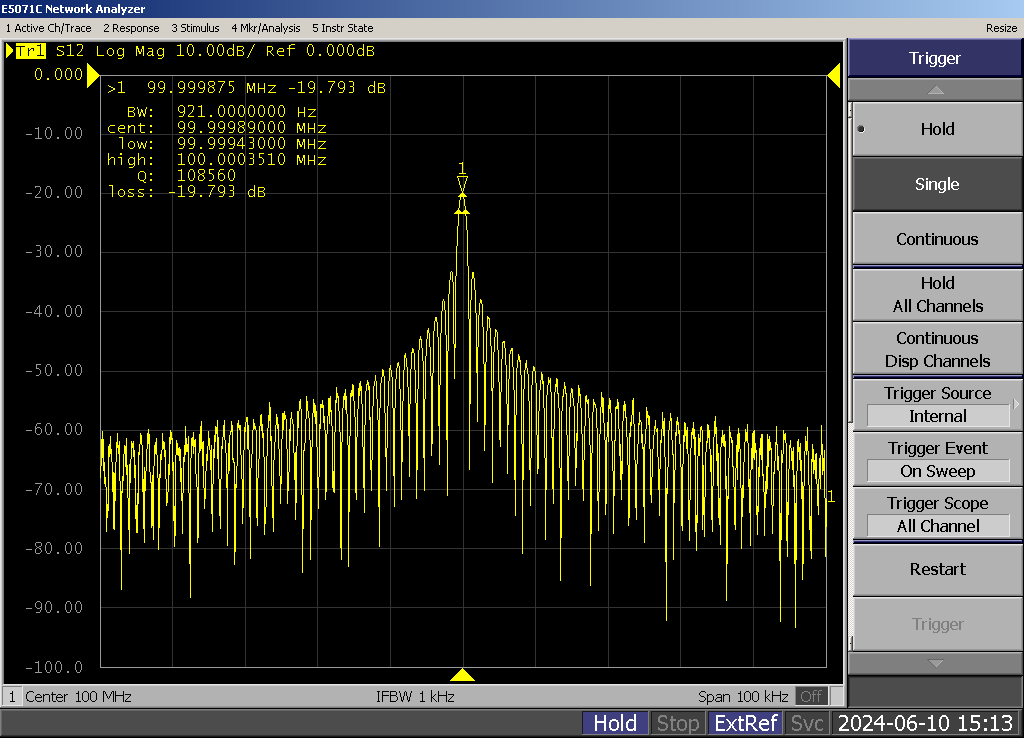Image resolution: width=1024 pixels, height=738 pixels.
Task: Select the Hold trigger mode softkey
Action: coord(936,129)
